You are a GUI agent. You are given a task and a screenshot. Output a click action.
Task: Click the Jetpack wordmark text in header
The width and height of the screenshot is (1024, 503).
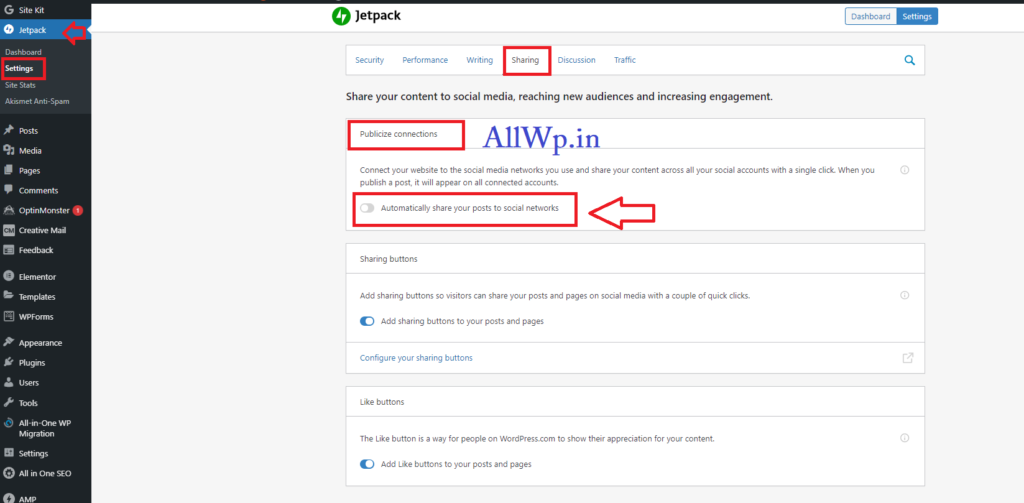[x=379, y=16]
